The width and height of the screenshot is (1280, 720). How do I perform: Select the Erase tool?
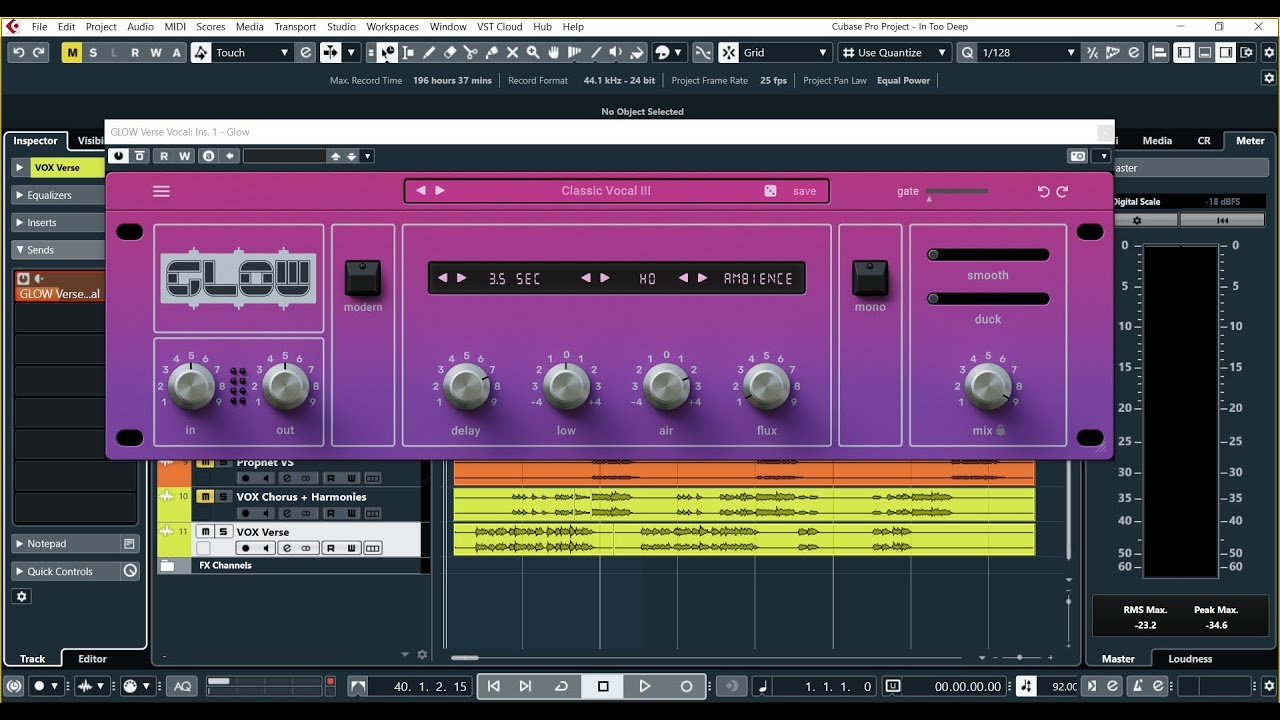click(450, 52)
